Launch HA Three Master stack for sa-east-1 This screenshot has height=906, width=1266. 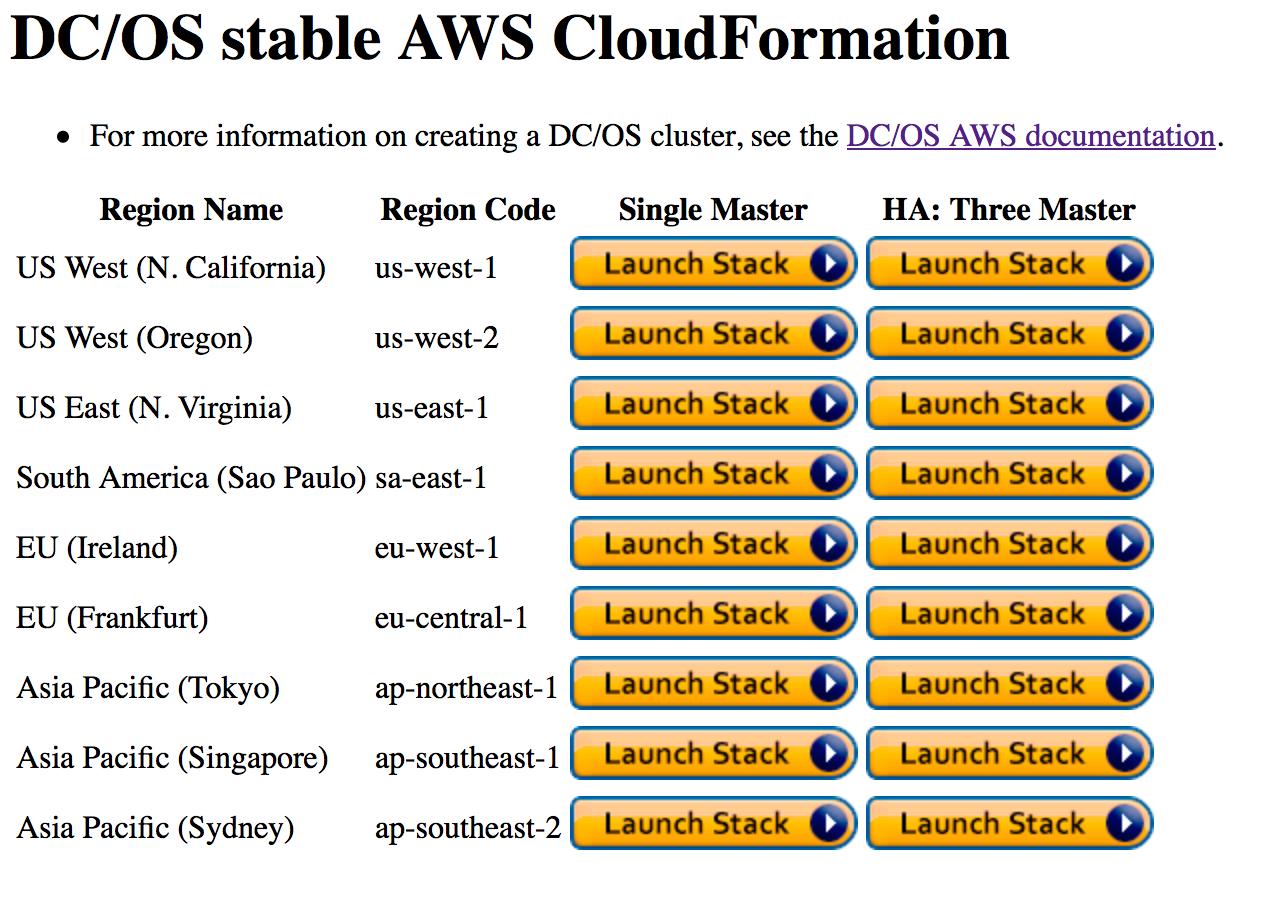pyautogui.click(x=1010, y=474)
